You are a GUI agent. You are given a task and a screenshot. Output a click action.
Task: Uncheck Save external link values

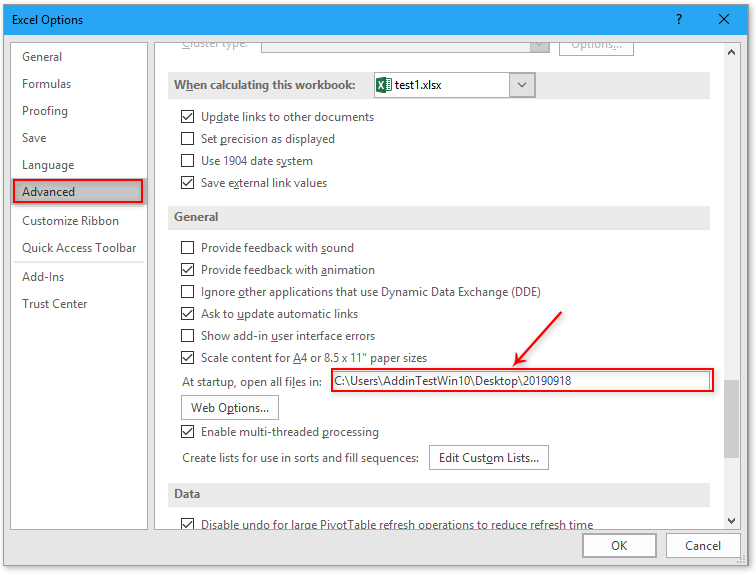[x=188, y=183]
